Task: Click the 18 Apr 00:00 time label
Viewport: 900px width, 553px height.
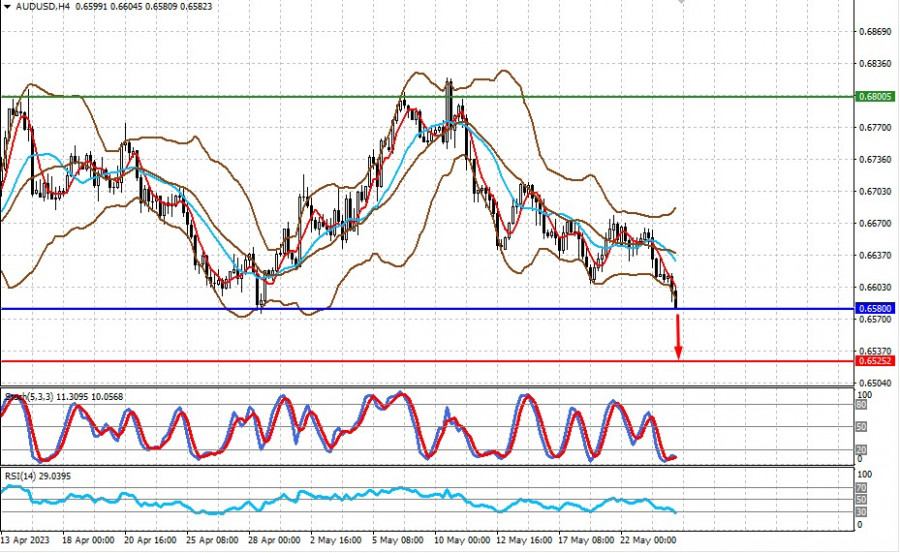Action: pos(88,540)
